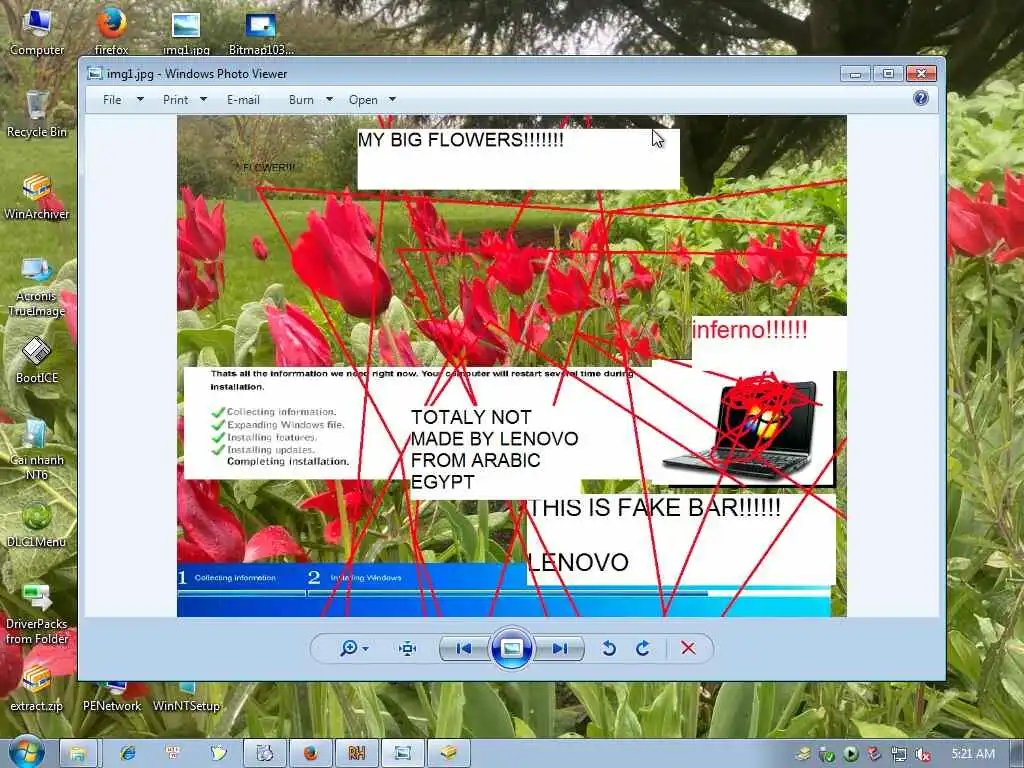The image size is (1024, 768).
Task: Launch the PENetwork desktop shortcut
Action: coord(112,699)
